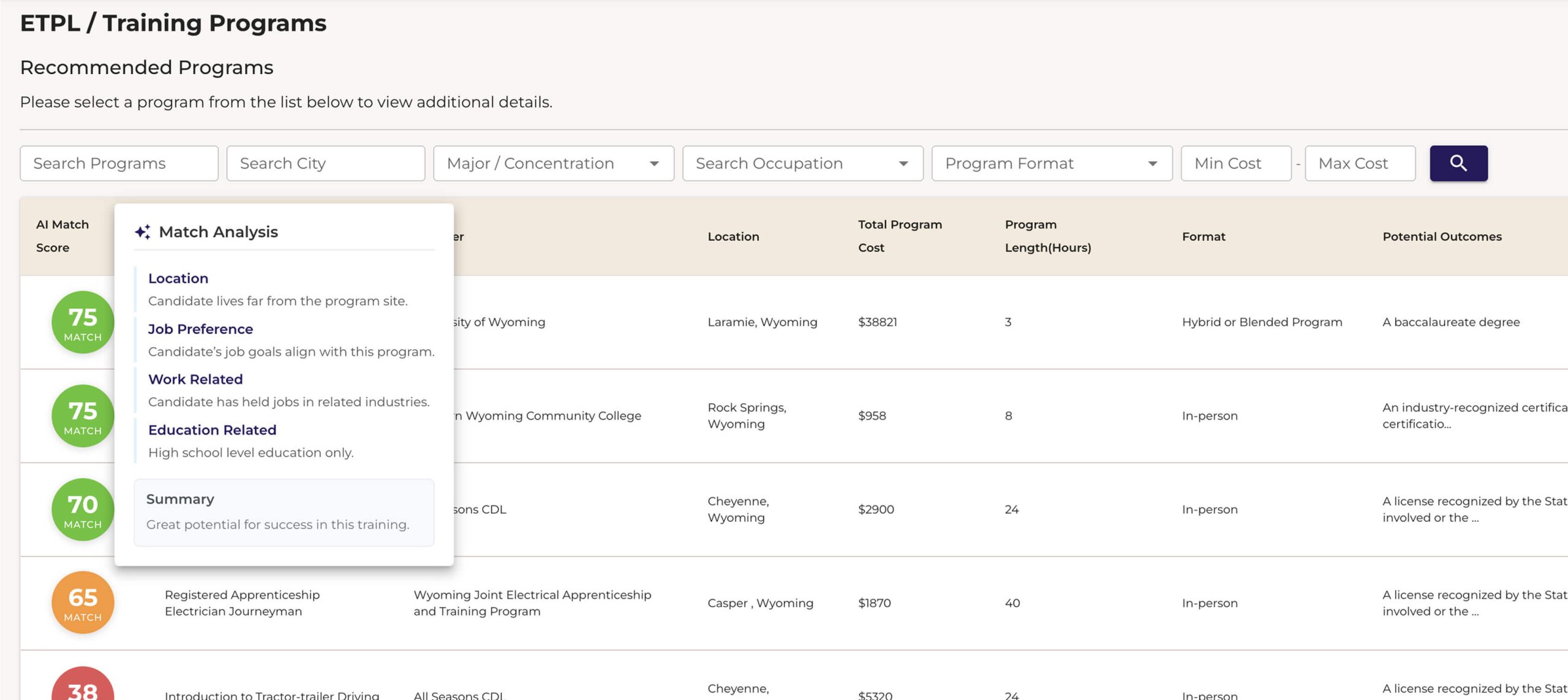Focus the Search Programs field

(119, 163)
